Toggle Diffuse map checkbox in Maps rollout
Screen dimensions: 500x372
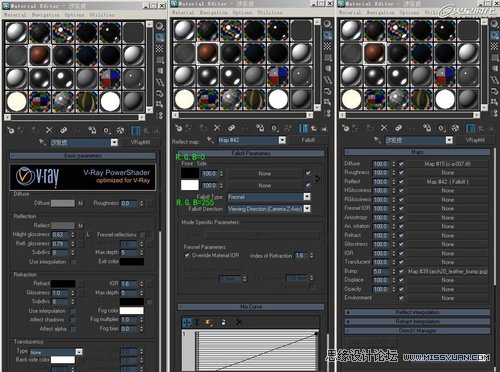click(x=401, y=164)
